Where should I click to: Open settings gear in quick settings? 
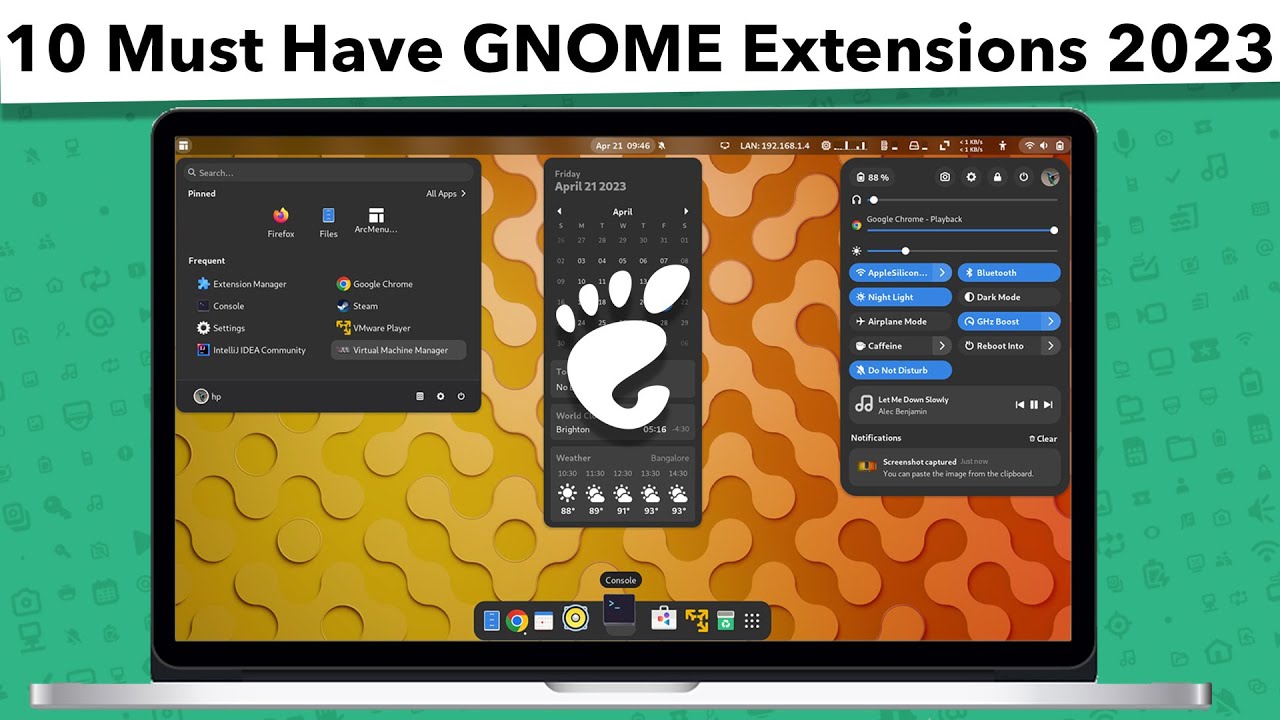[x=971, y=177]
